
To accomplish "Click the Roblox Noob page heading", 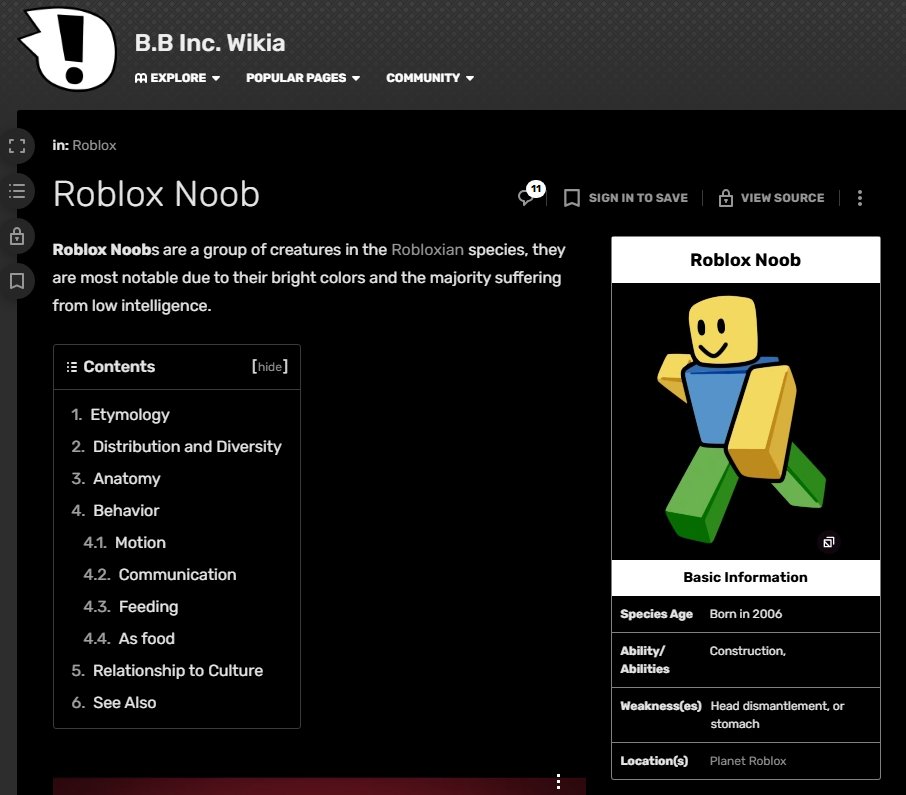I will click(x=156, y=194).
